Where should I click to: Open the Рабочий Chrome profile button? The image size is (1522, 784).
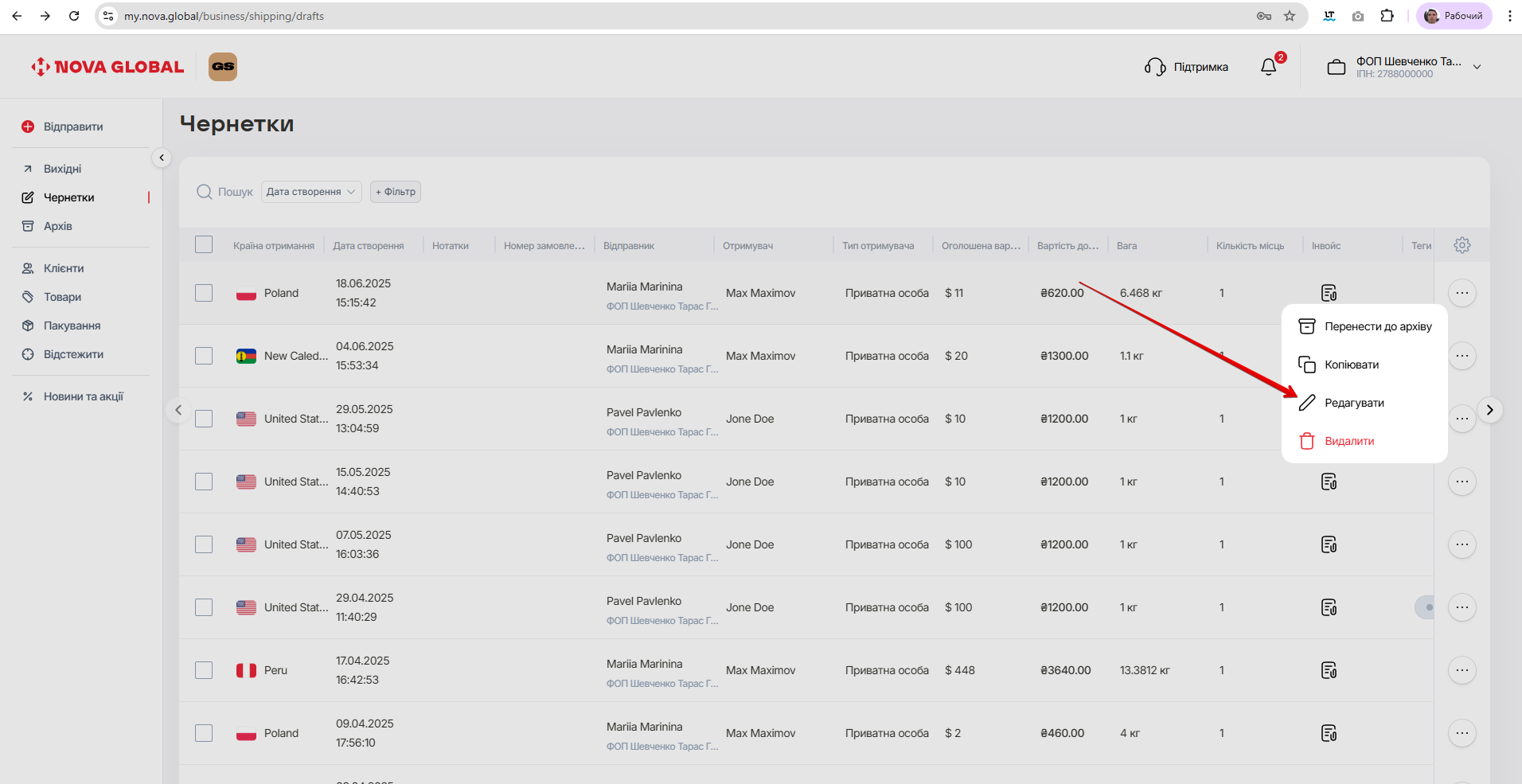[1454, 16]
